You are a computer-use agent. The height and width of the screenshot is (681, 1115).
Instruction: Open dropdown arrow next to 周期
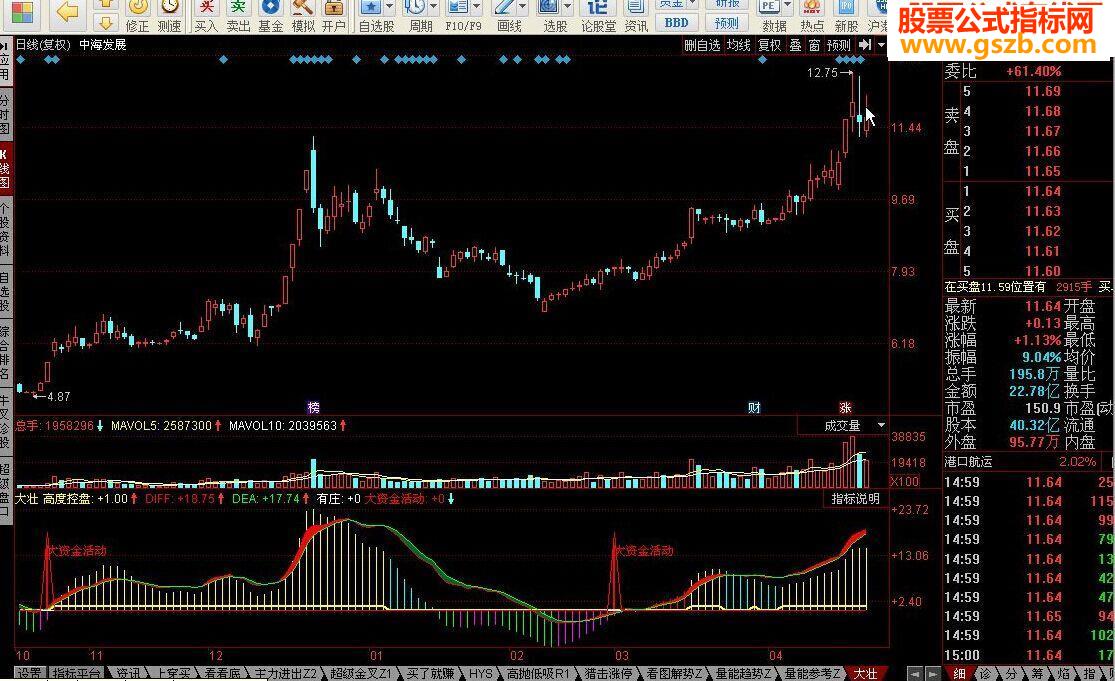tap(433, 7)
